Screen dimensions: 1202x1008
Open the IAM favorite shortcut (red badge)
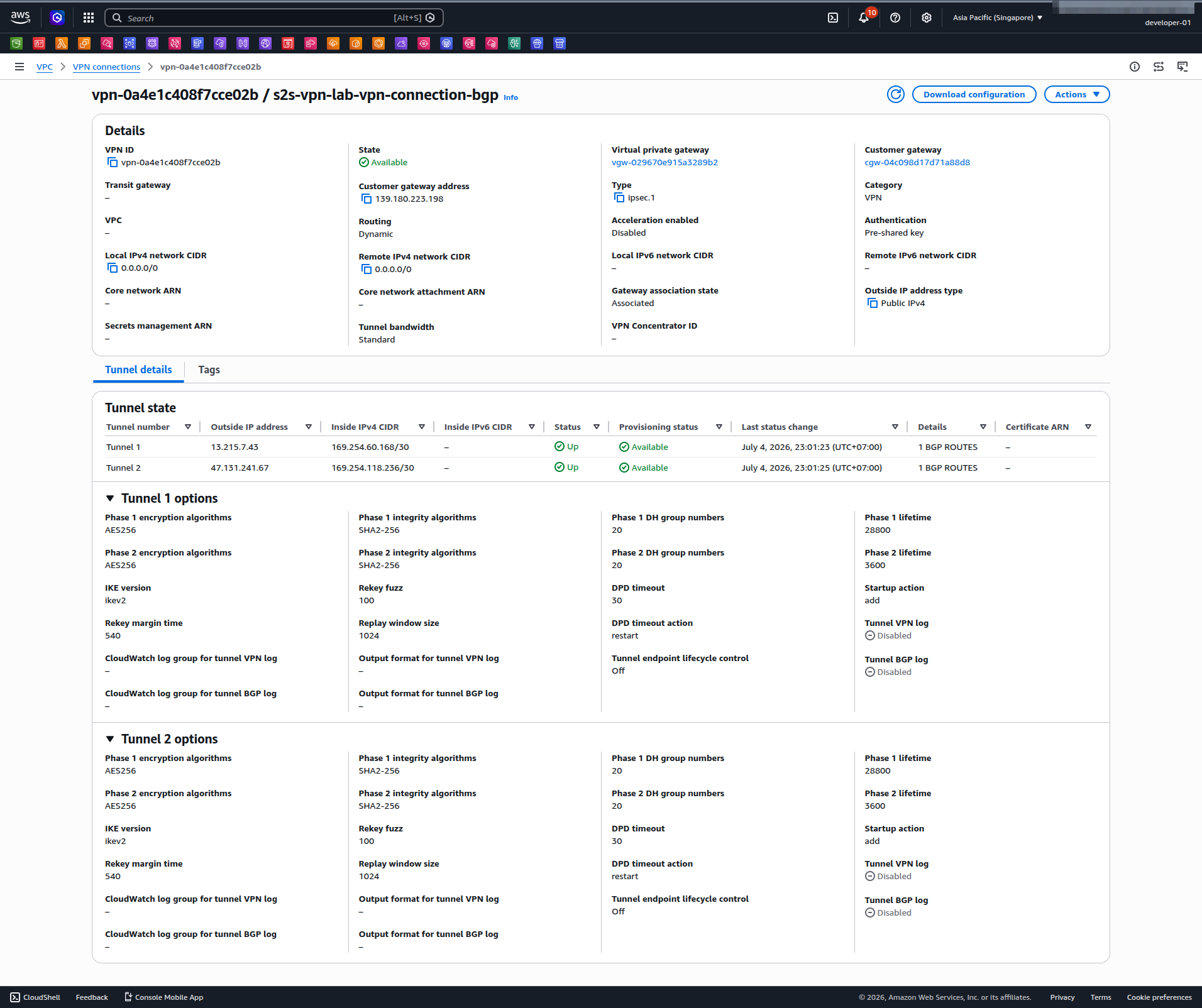pyautogui.click(x=39, y=43)
